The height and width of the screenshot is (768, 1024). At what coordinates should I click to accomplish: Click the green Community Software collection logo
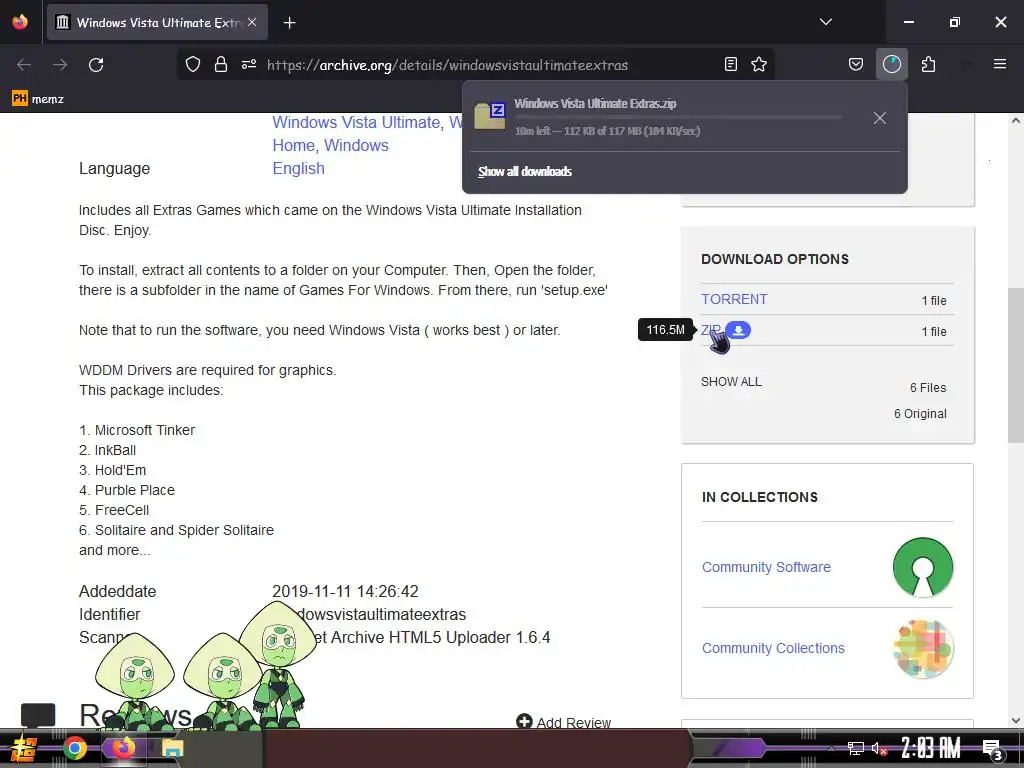(x=923, y=567)
